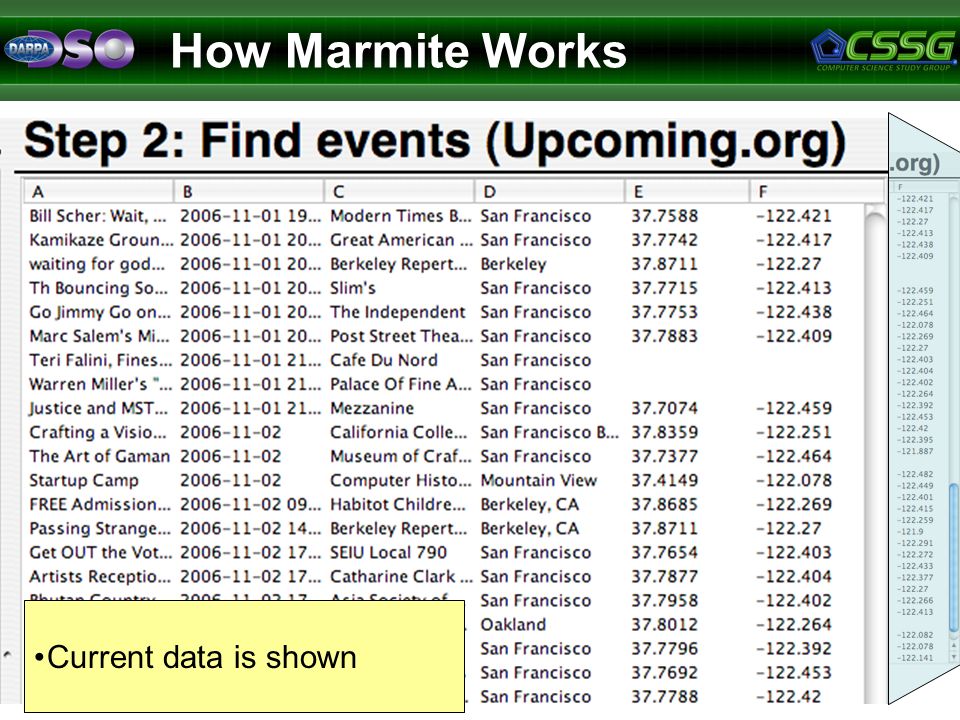Click latitude value 37.4149
The height and width of the screenshot is (720, 960).
click(x=664, y=480)
